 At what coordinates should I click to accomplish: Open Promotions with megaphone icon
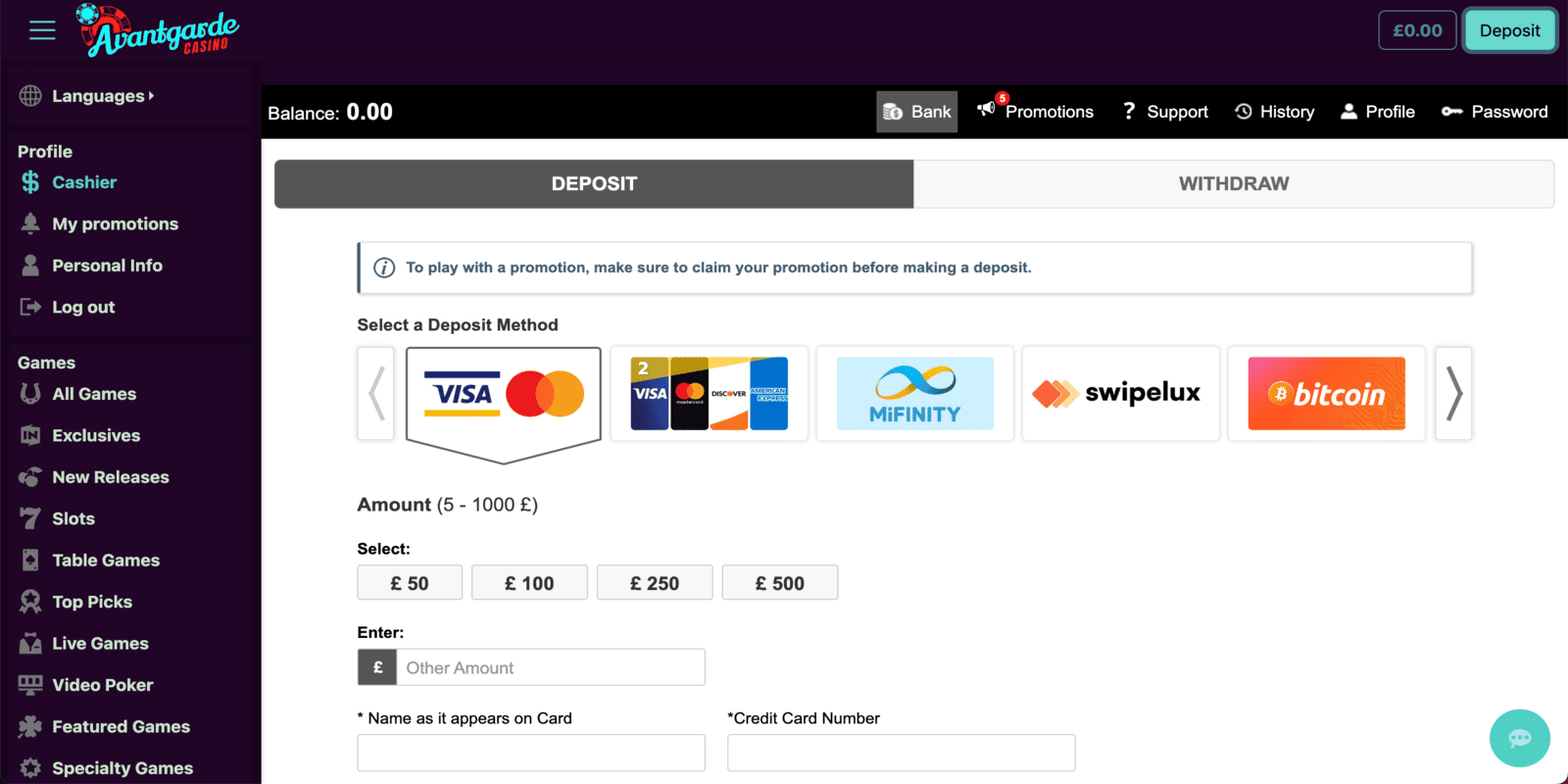pyautogui.click(x=1035, y=112)
